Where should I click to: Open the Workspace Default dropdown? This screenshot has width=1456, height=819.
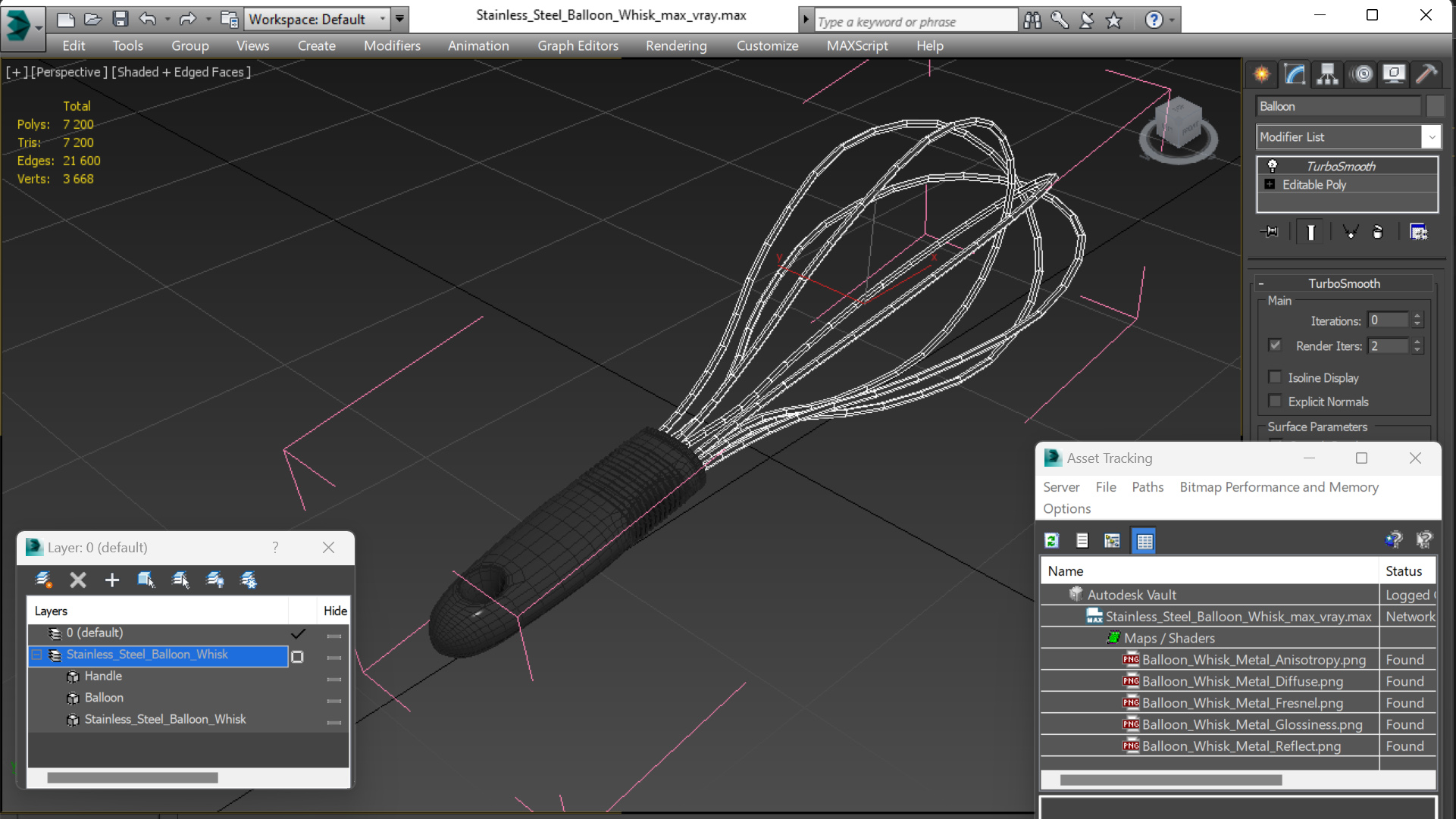382,19
